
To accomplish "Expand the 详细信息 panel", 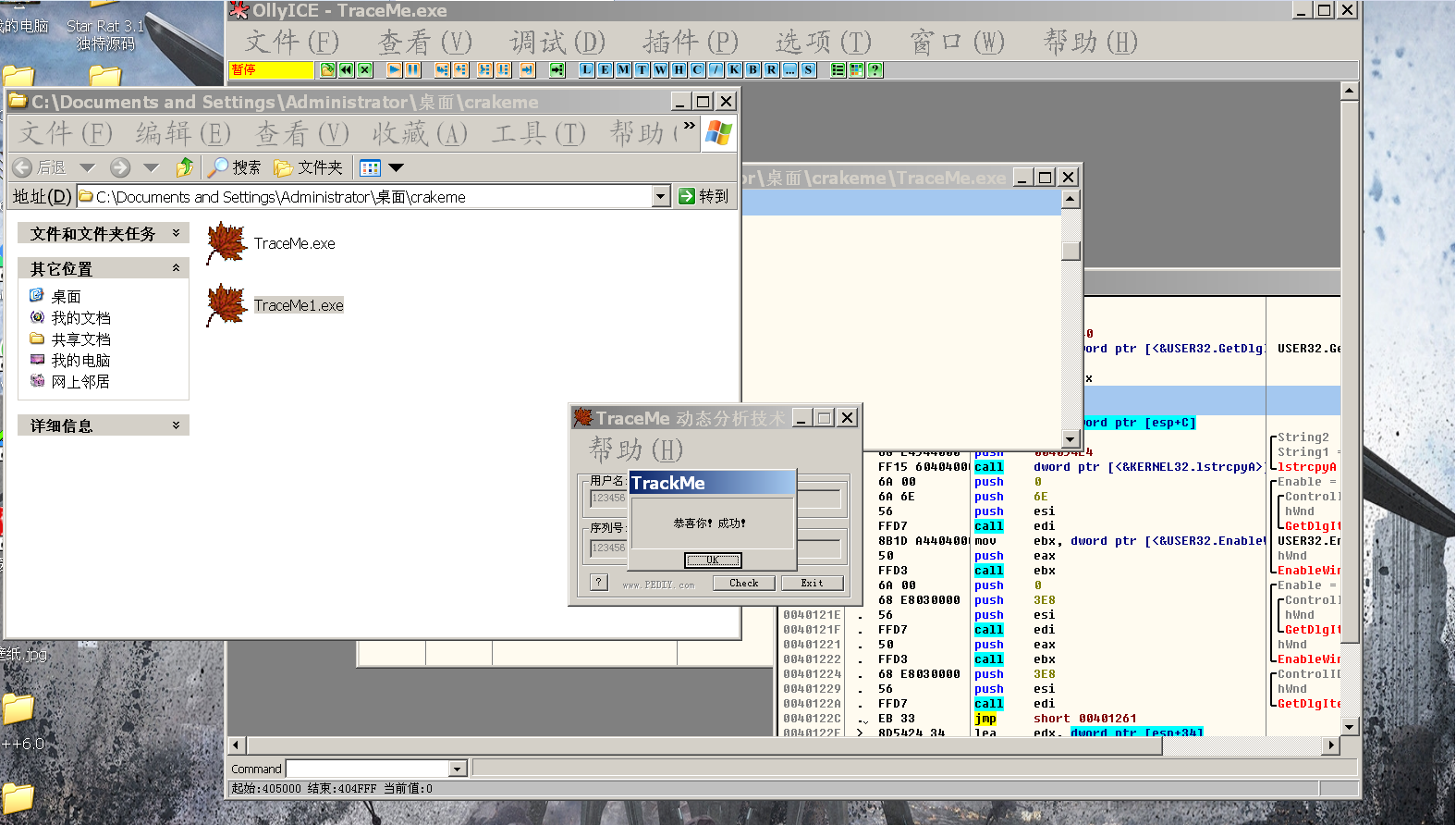I will click(x=176, y=425).
